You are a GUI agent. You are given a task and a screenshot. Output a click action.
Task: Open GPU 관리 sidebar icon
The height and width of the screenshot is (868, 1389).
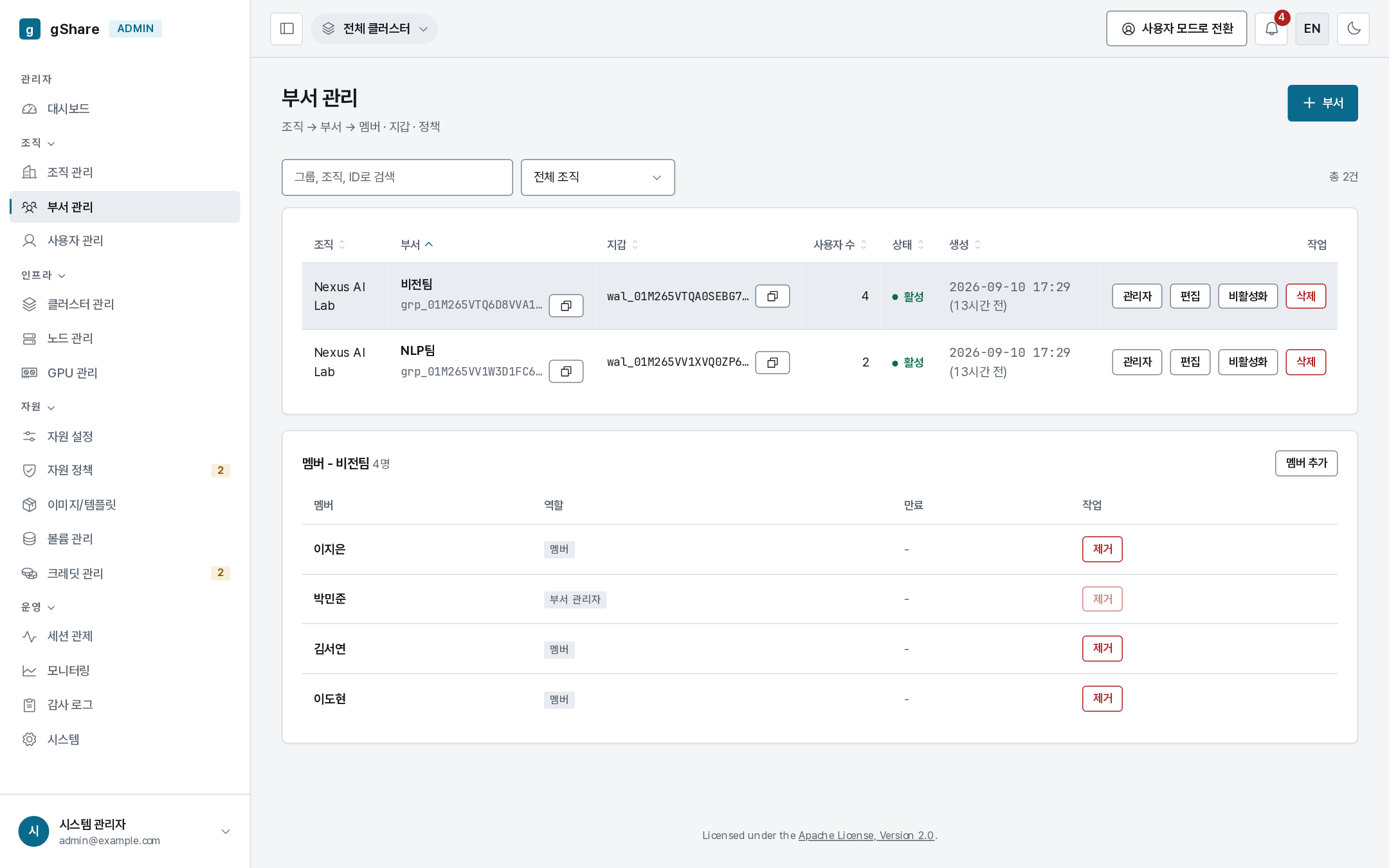[30, 373]
